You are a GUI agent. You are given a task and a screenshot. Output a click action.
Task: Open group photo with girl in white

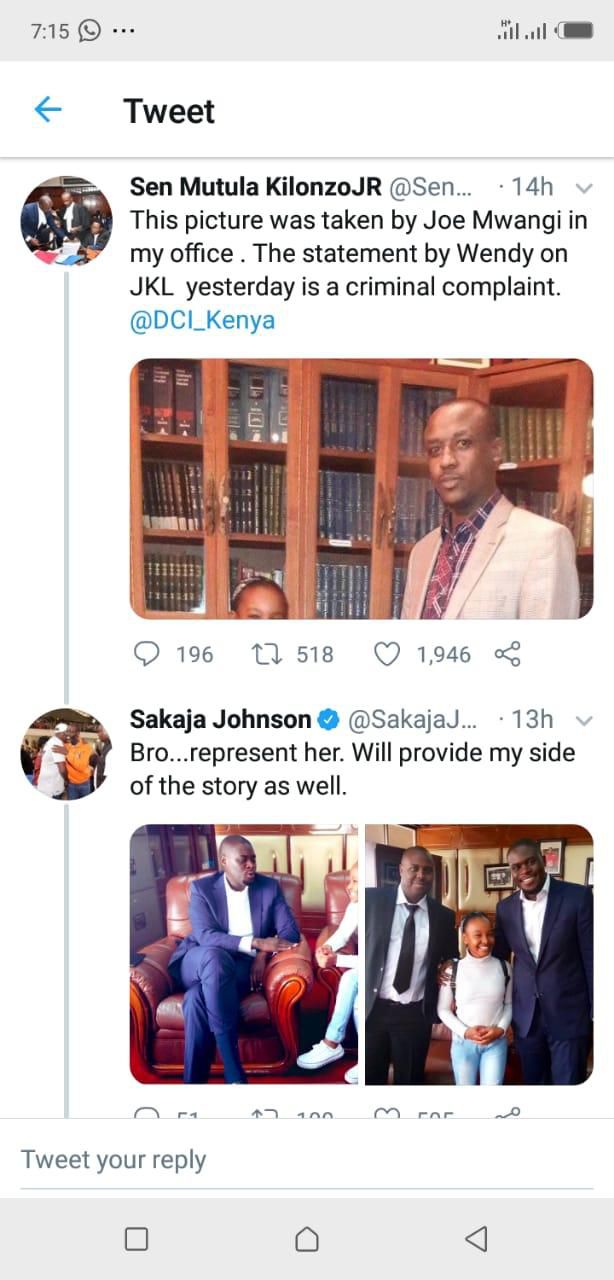click(479, 954)
